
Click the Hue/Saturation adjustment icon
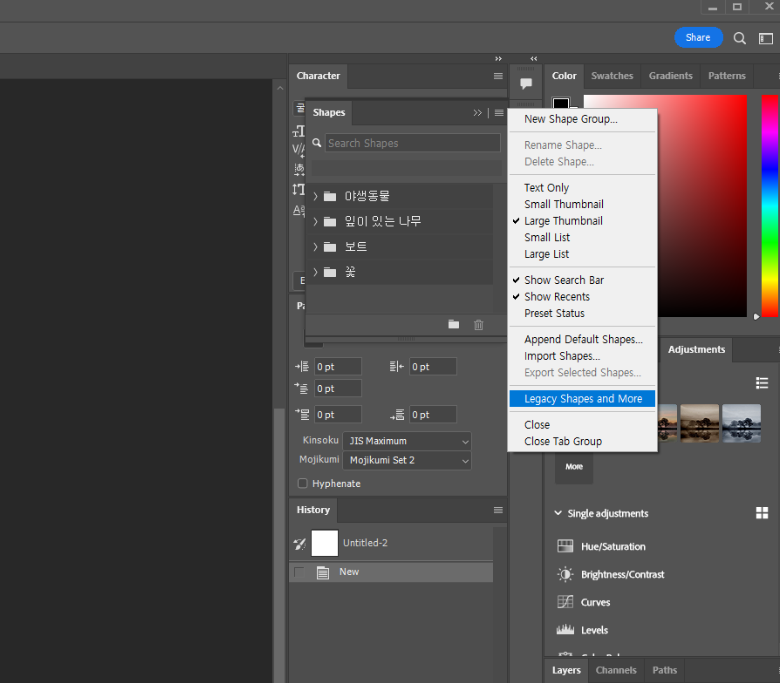click(565, 546)
